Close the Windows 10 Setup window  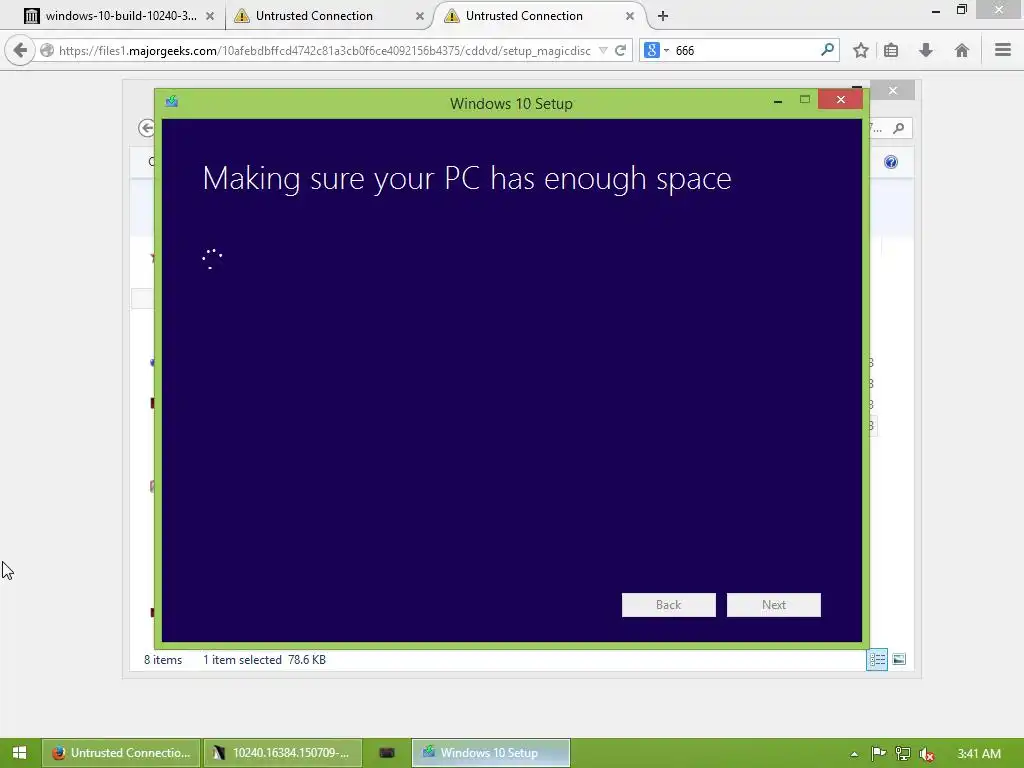click(840, 99)
